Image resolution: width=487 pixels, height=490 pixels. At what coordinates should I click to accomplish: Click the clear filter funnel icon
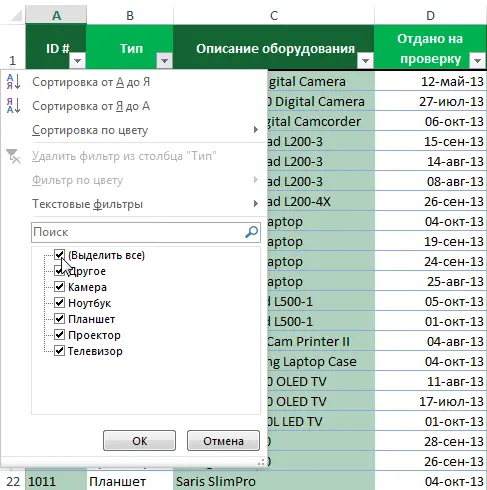click(x=13, y=156)
